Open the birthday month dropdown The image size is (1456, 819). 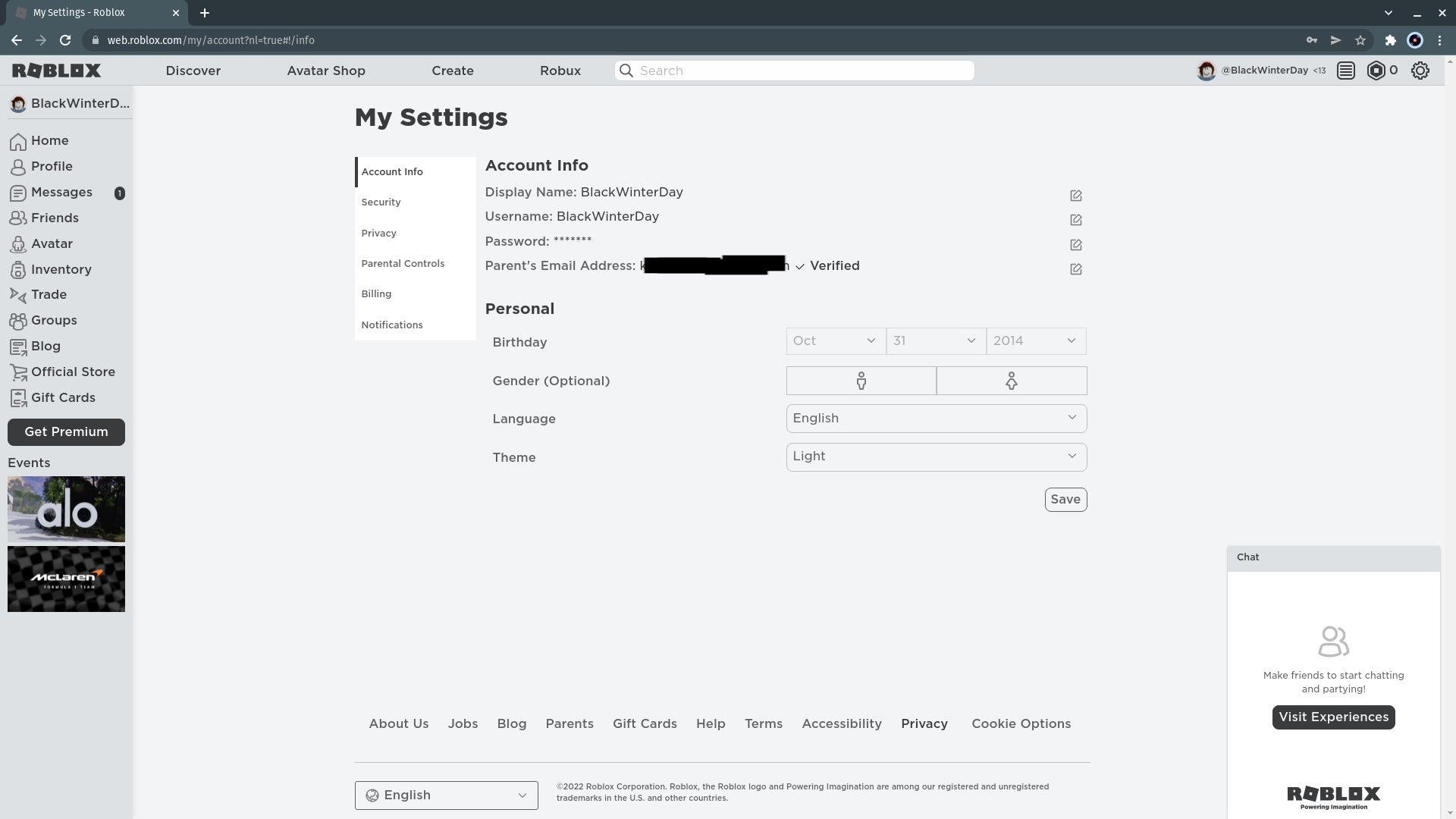pos(836,341)
